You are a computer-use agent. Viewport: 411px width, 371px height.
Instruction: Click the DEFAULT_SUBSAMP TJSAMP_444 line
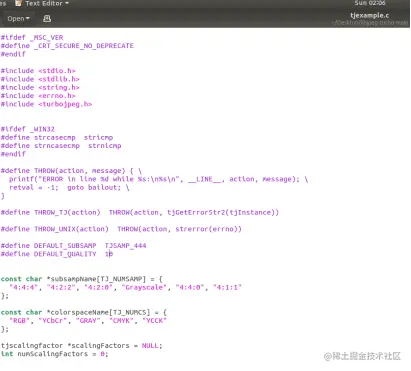coord(73,246)
